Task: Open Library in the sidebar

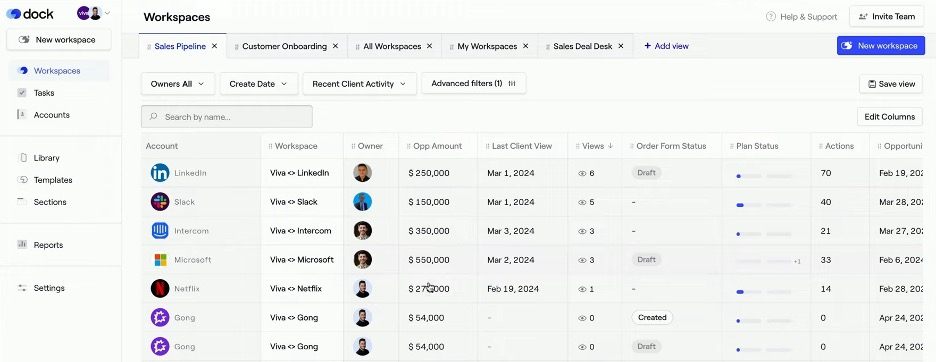Action: tap(46, 158)
